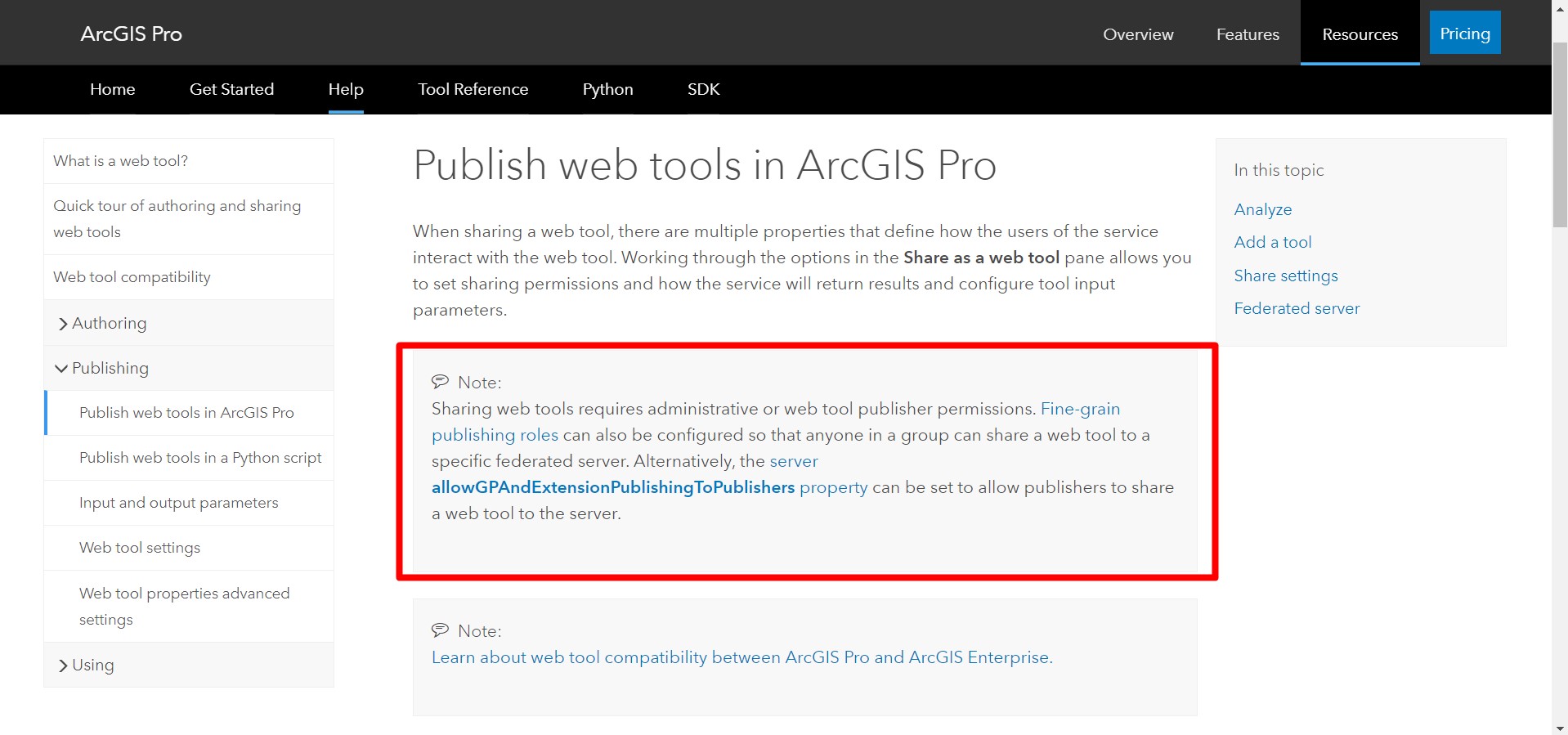Click the bold 'Share as a web tool' text
This screenshot has height=735, width=1568.
tap(981, 258)
